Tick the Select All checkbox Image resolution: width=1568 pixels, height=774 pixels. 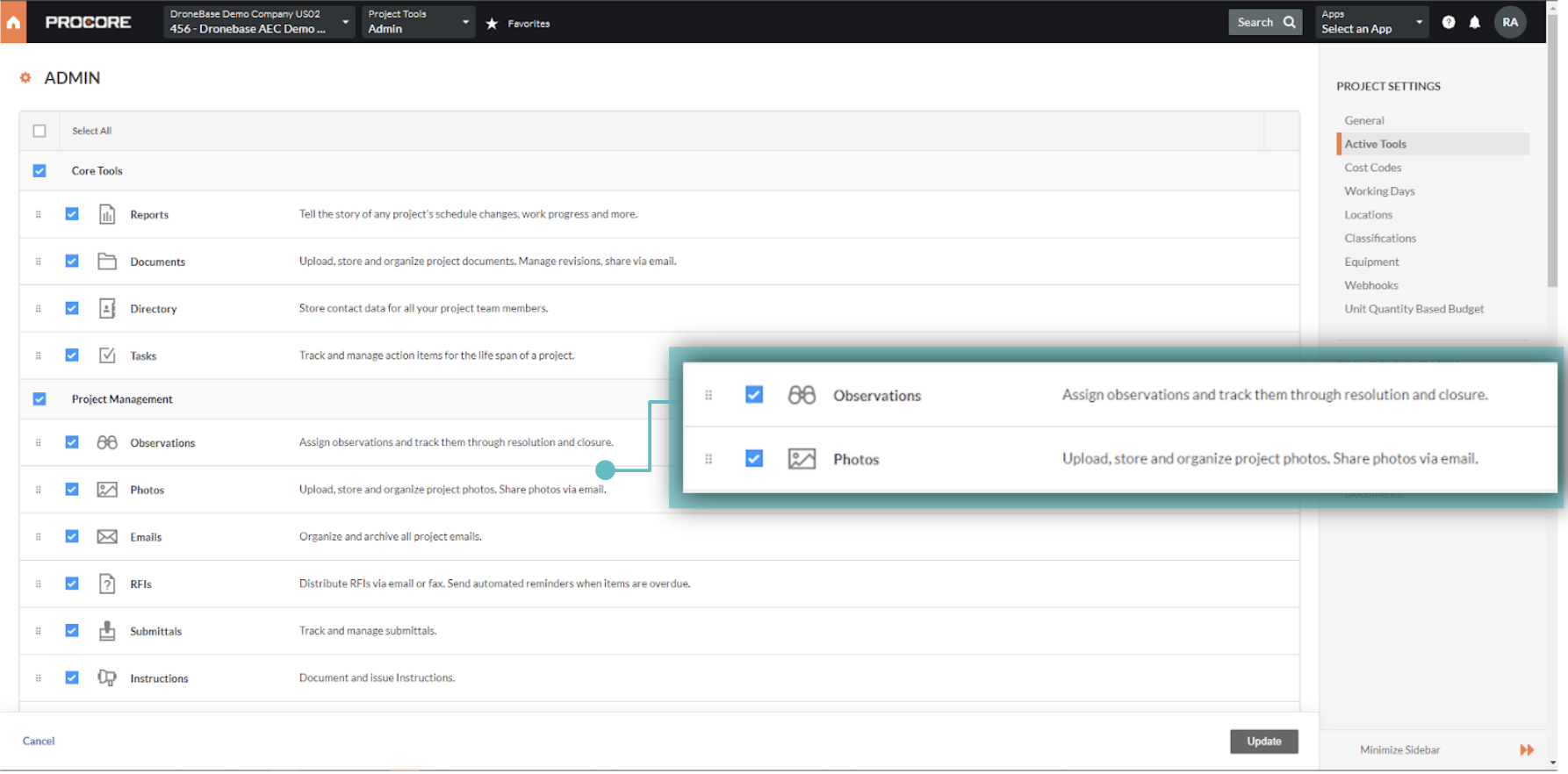[40, 131]
